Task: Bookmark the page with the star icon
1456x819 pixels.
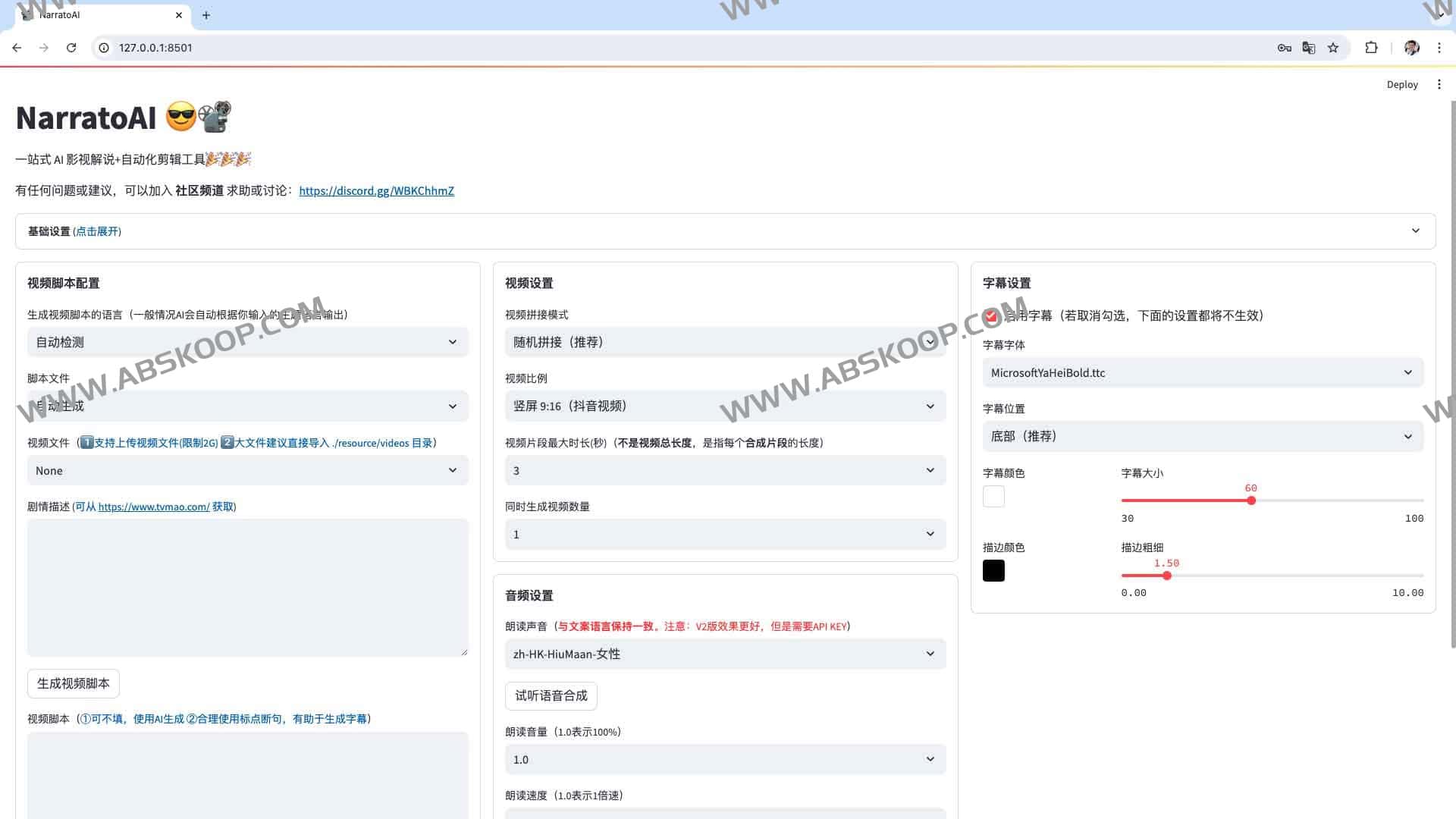Action: pos(1334,47)
